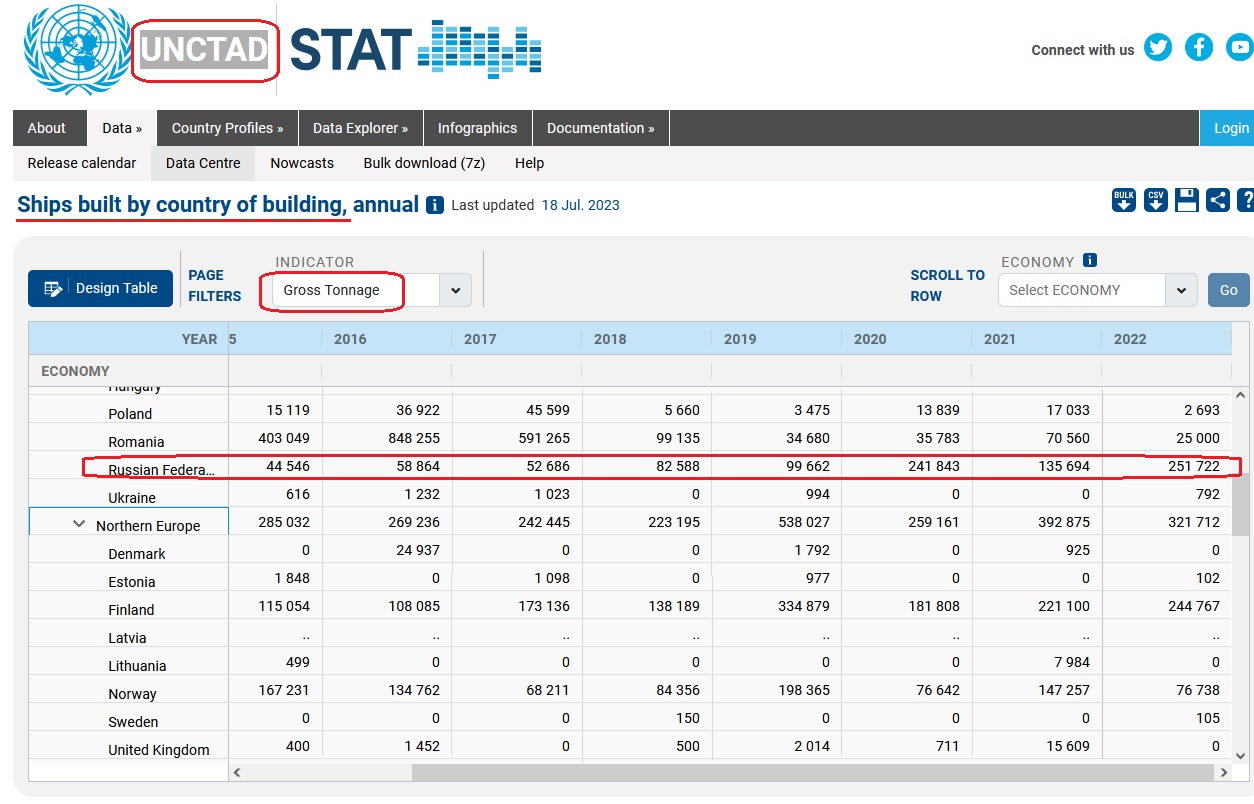Click the Go button
The image size is (1254, 804).
[1229, 290]
